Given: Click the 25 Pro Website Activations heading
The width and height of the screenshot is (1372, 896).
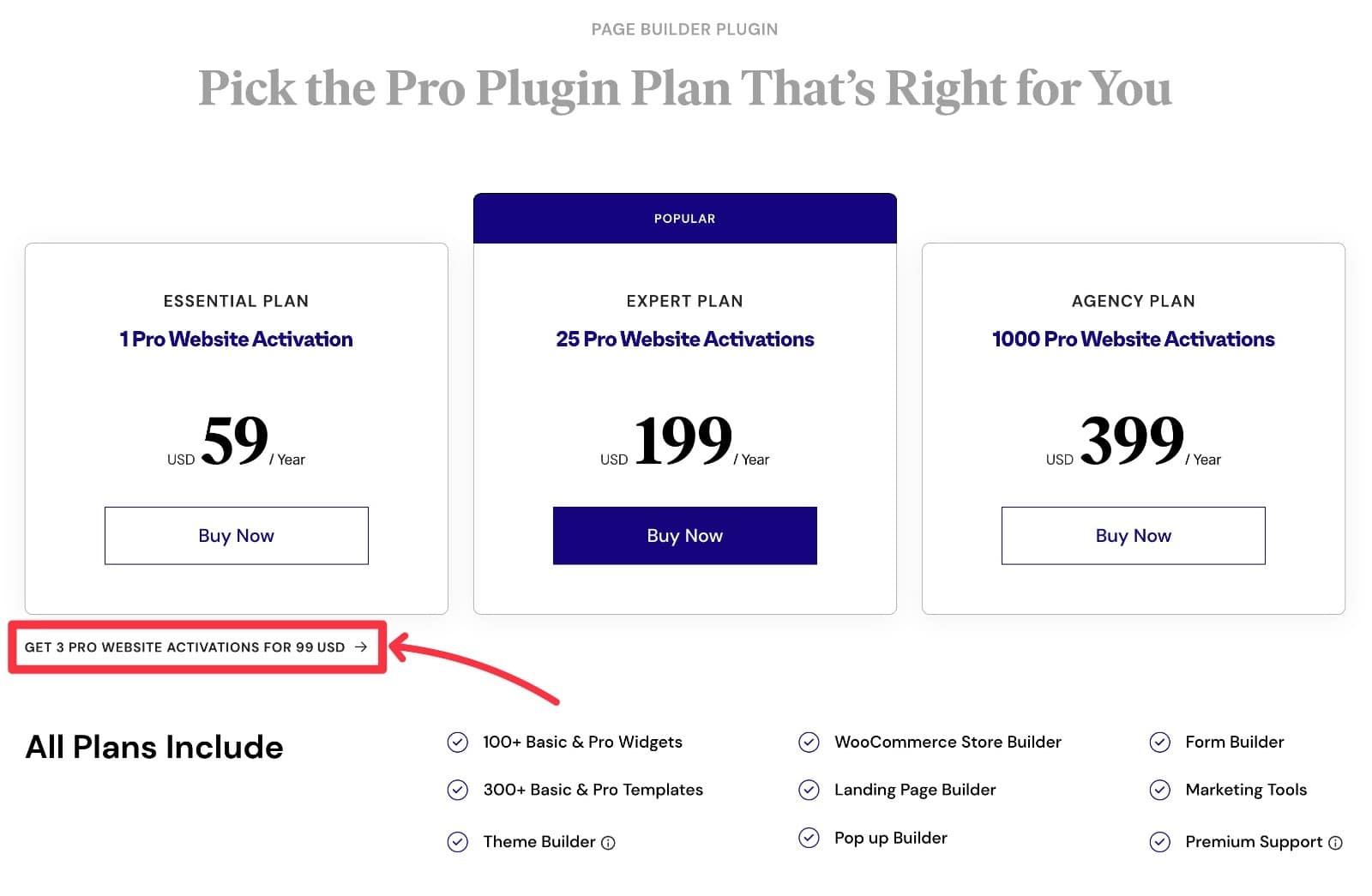Looking at the screenshot, I should [684, 340].
